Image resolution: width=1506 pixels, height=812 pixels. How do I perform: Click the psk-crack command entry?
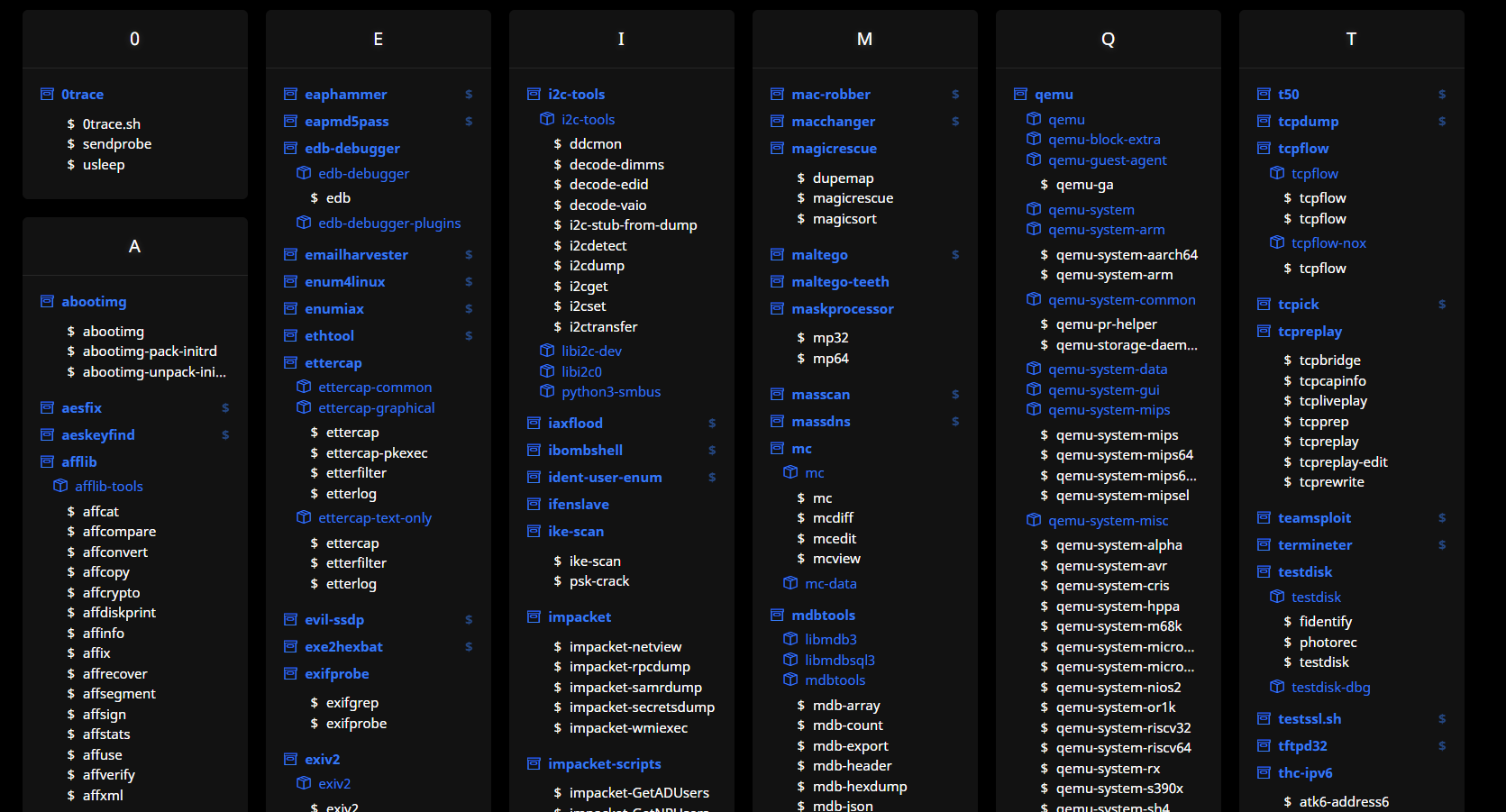click(x=599, y=580)
